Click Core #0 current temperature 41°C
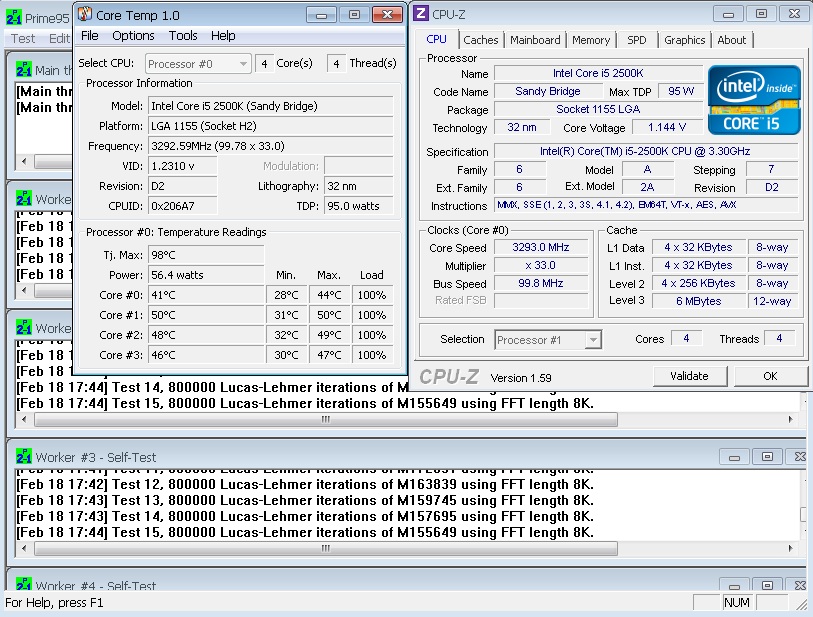The height and width of the screenshot is (617, 813). [206, 295]
